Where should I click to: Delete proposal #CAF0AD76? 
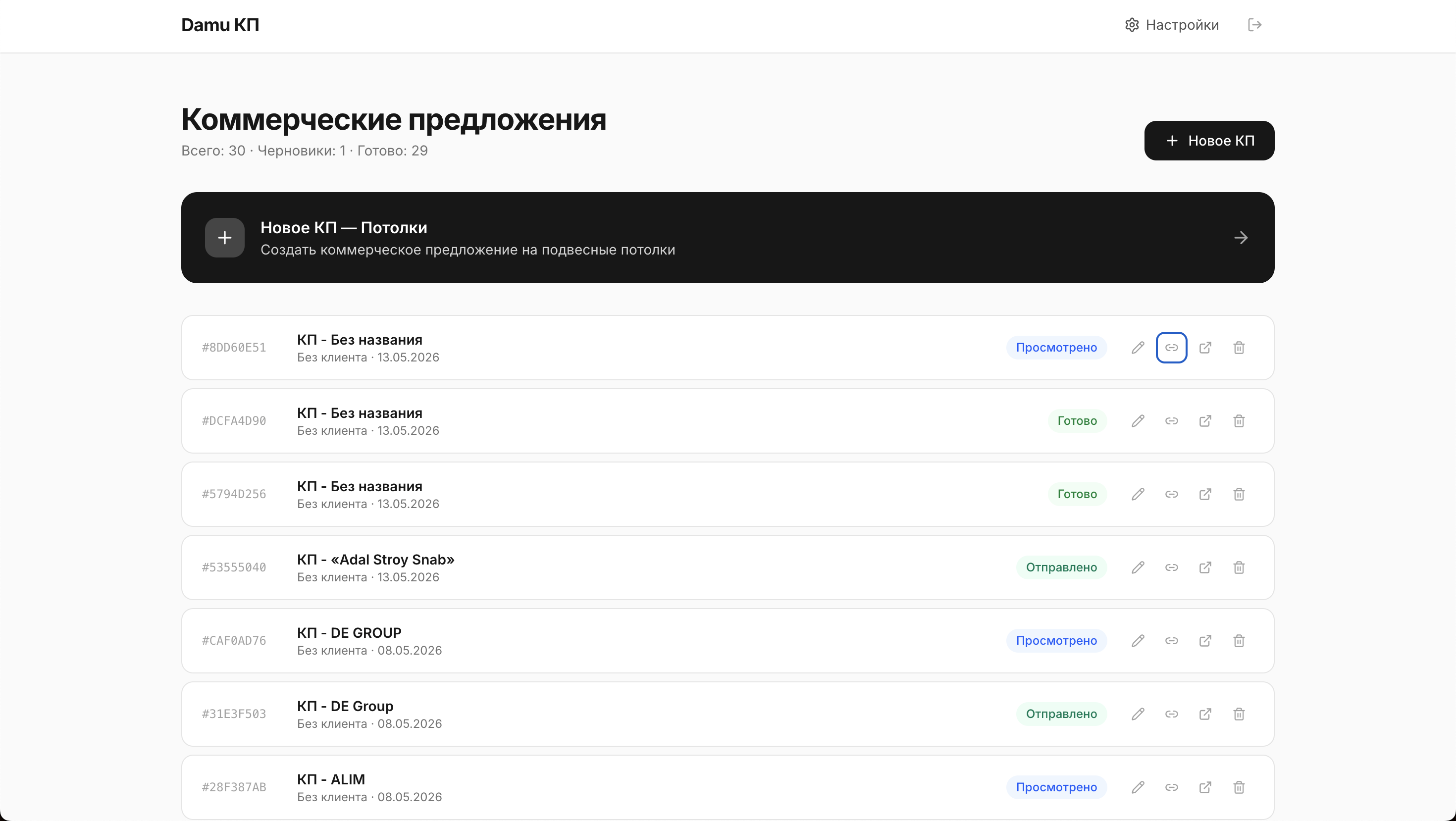pyautogui.click(x=1239, y=641)
